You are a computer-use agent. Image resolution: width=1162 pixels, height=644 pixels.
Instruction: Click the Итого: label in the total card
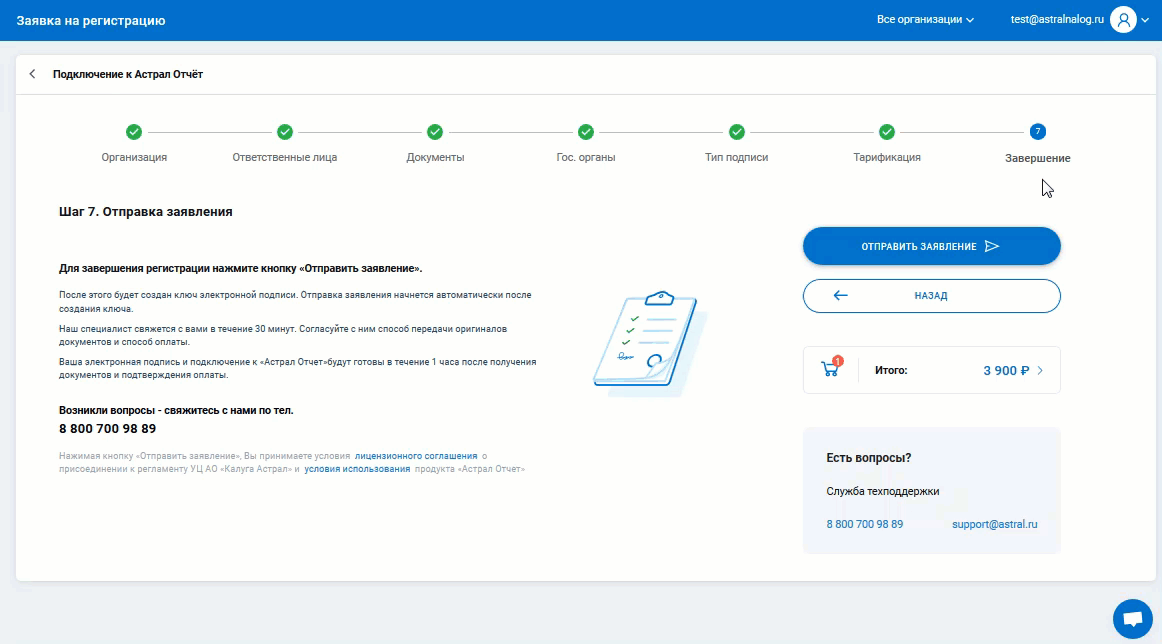pyautogui.click(x=891, y=370)
